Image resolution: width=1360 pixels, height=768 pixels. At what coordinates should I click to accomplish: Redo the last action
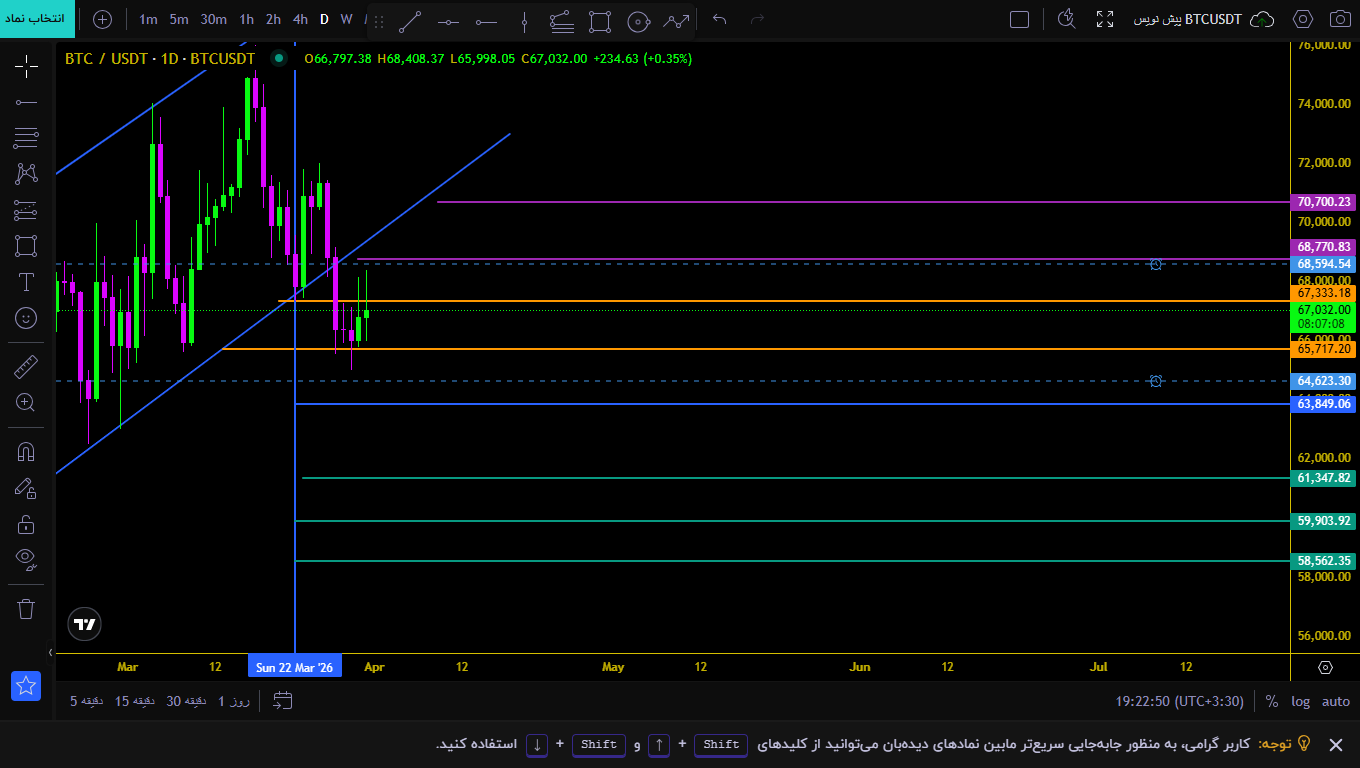[757, 19]
